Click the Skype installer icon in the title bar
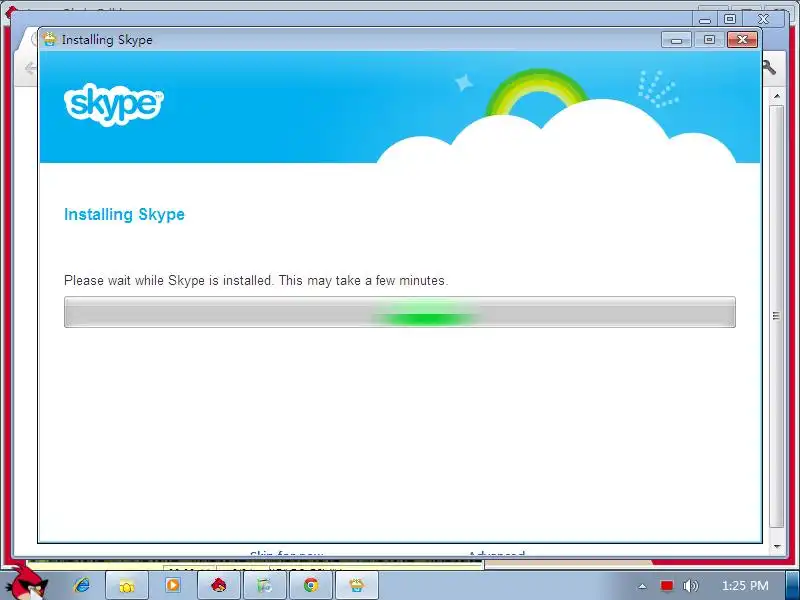This screenshot has width=800, height=600. tap(49, 39)
